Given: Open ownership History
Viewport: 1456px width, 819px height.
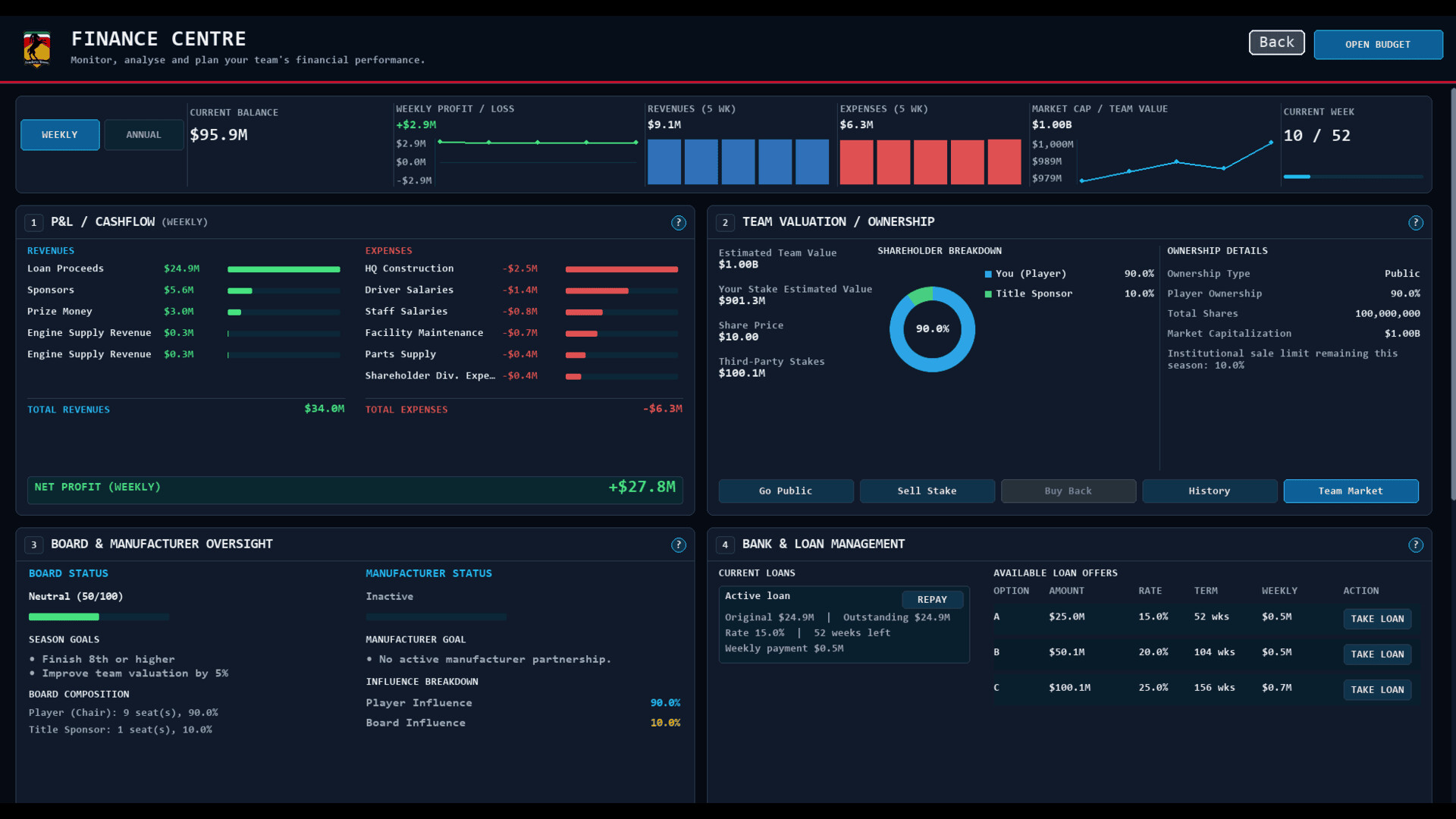Looking at the screenshot, I should click(1210, 491).
